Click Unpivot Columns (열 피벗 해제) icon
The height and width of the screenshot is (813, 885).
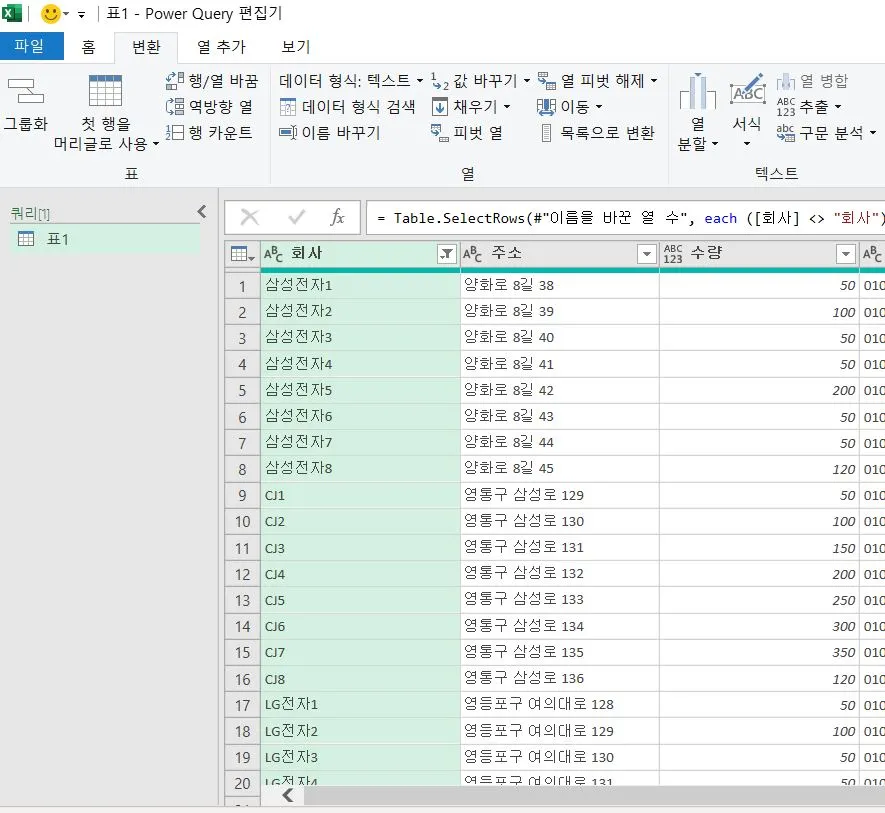pyautogui.click(x=546, y=81)
